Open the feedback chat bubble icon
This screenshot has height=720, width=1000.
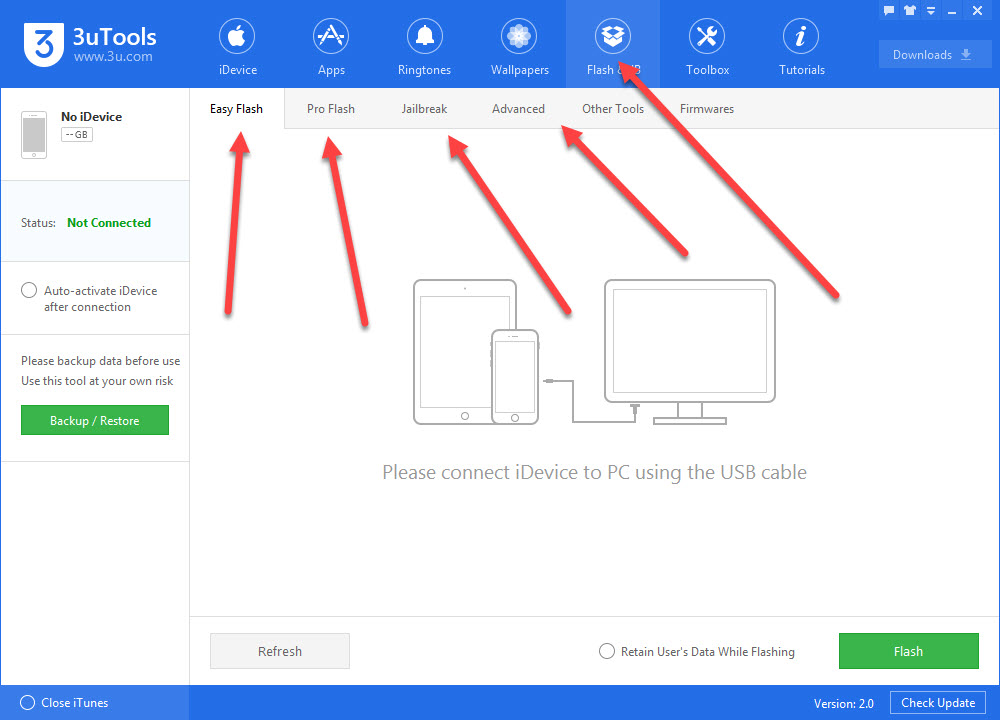(x=889, y=10)
